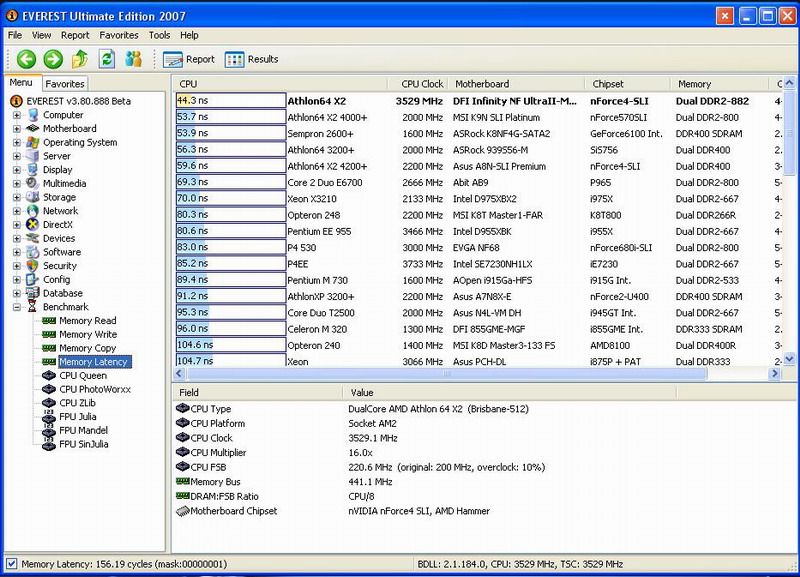Select Devices in the tree

(59, 238)
